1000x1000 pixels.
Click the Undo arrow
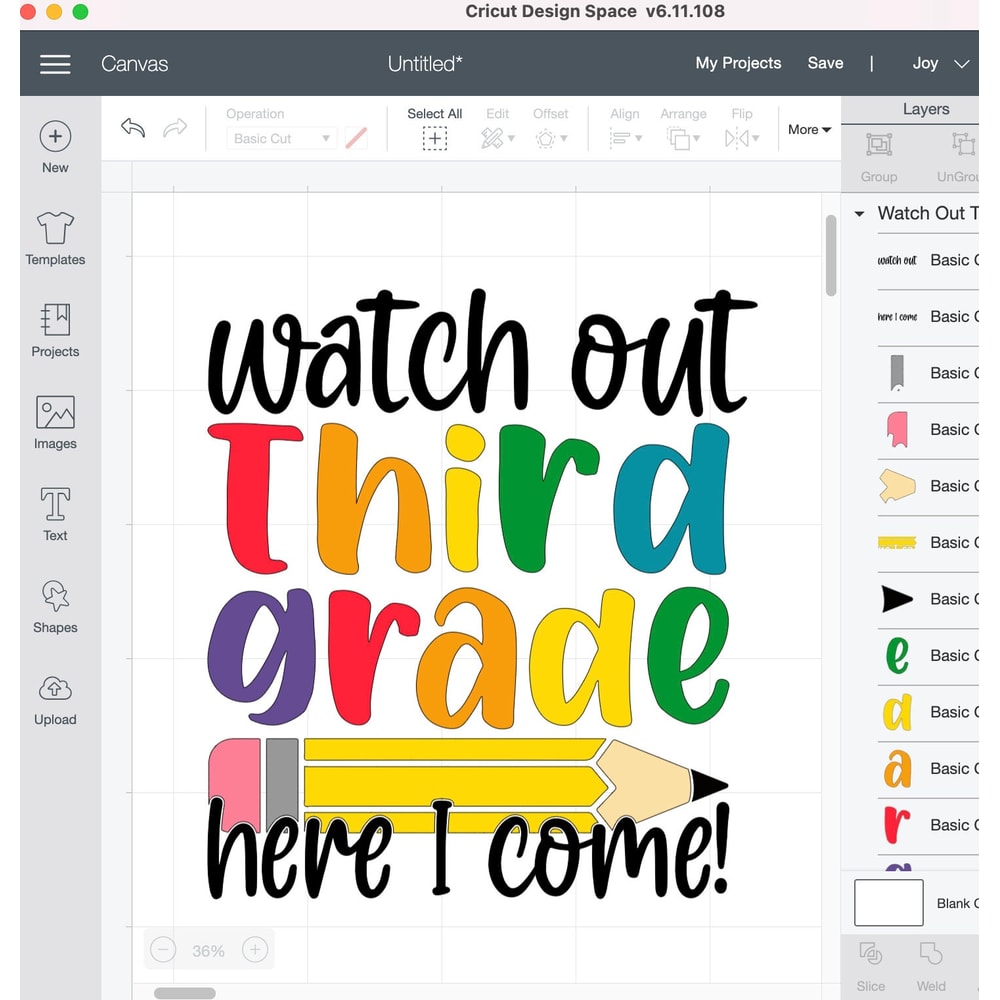point(132,128)
